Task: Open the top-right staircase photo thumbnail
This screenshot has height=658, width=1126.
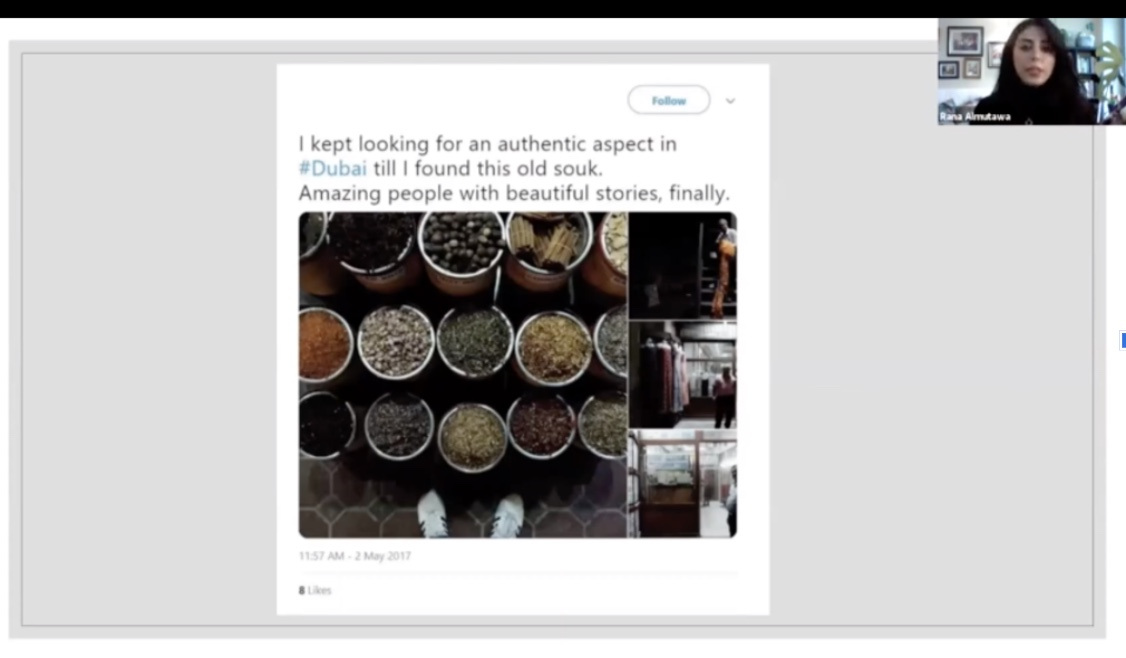Action: click(683, 265)
